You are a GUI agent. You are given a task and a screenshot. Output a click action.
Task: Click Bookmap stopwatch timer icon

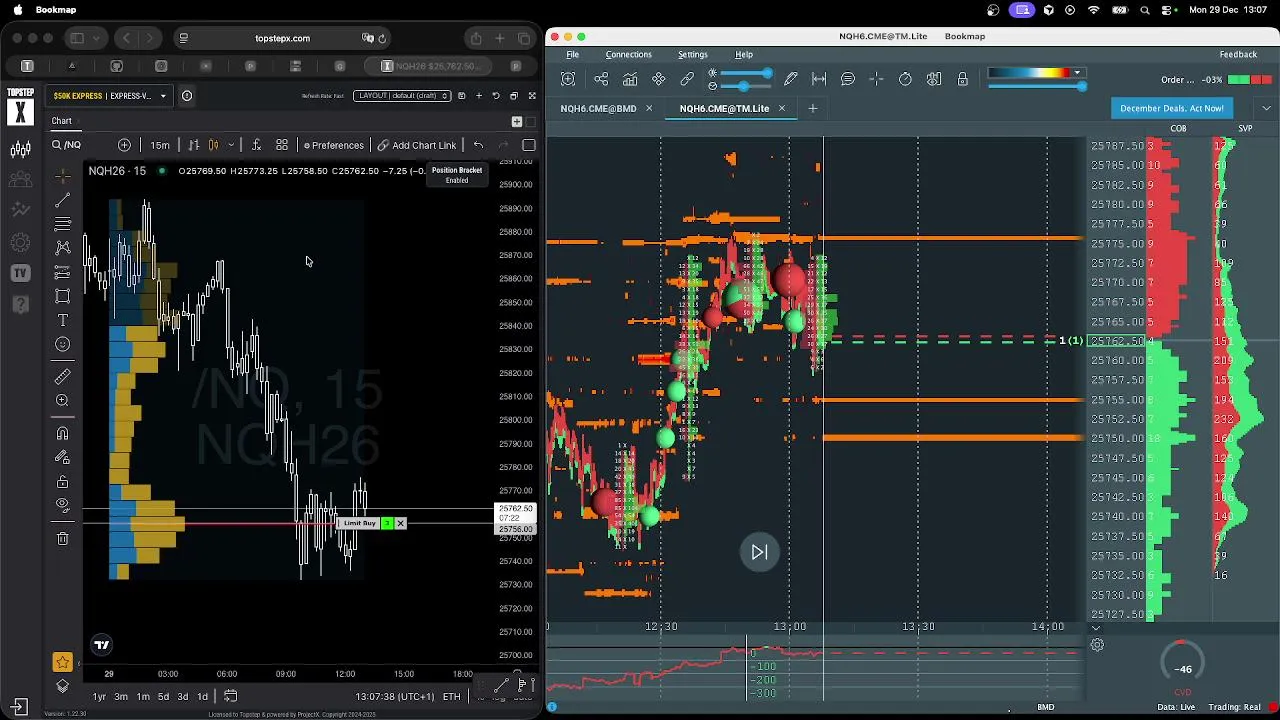[905, 79]
